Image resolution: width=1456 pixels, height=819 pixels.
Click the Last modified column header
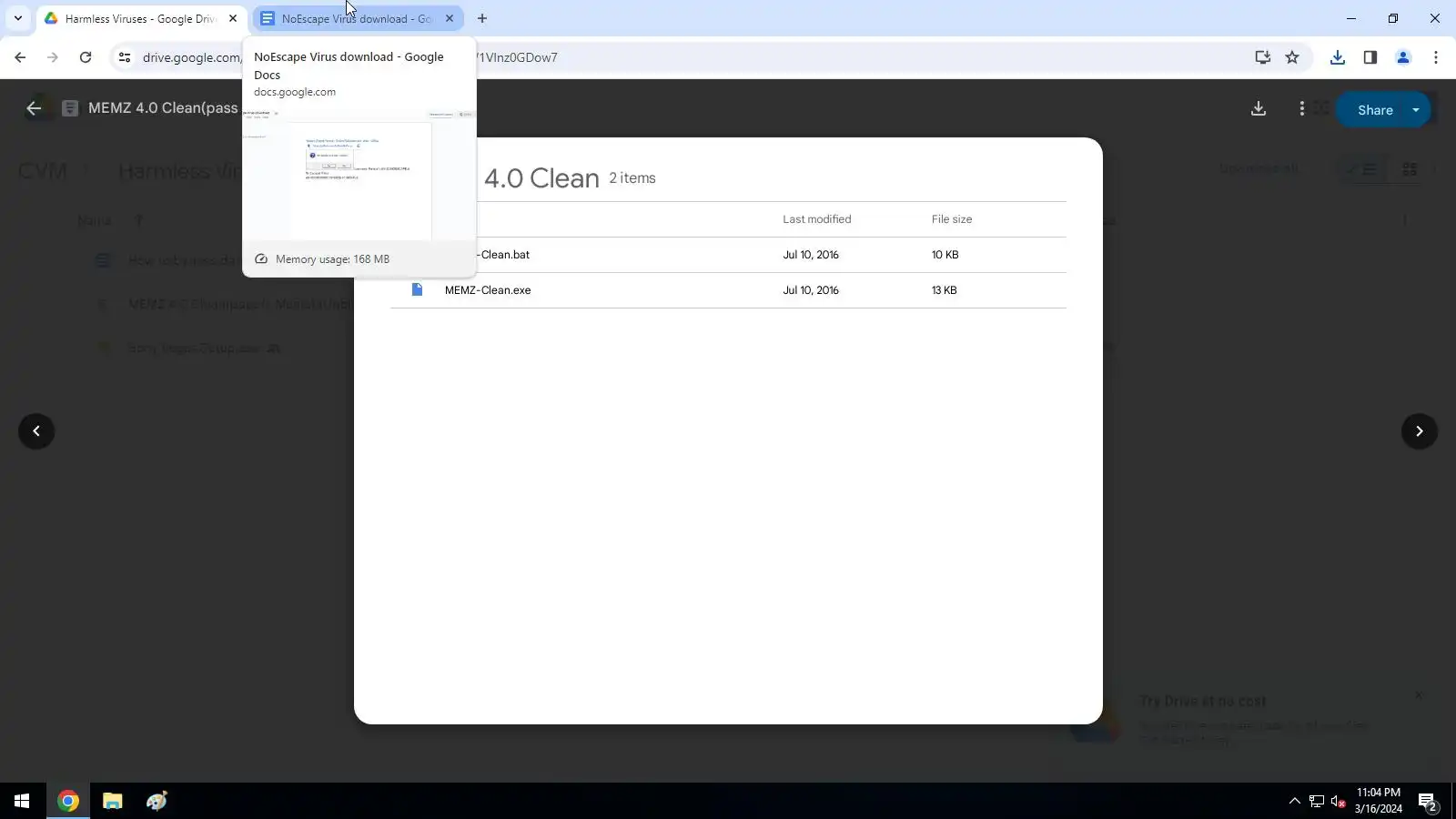point(817,219)
